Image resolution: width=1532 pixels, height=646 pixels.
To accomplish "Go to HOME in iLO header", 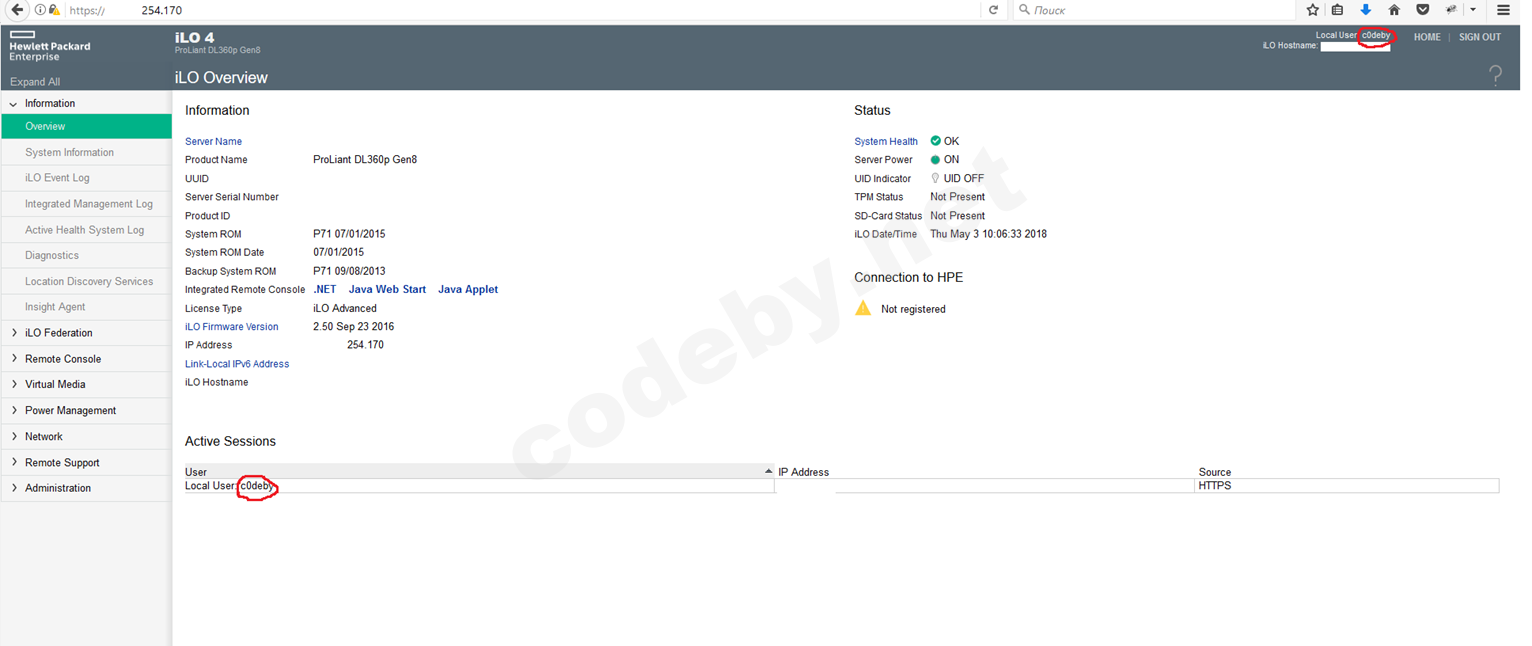I will coord(1427,37).
